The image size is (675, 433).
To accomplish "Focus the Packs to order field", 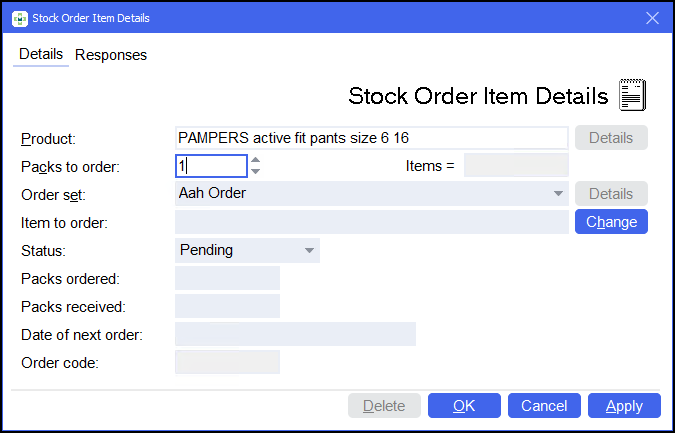I will click(211, 166).
